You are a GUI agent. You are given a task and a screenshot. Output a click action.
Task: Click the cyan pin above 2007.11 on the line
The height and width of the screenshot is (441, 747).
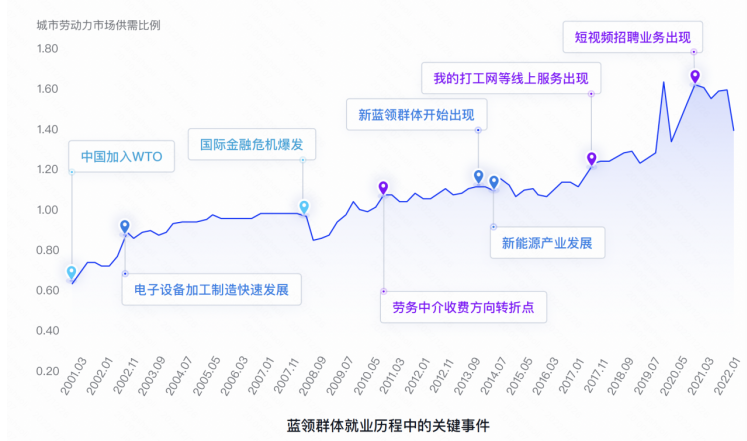click(x=304, y=207)
